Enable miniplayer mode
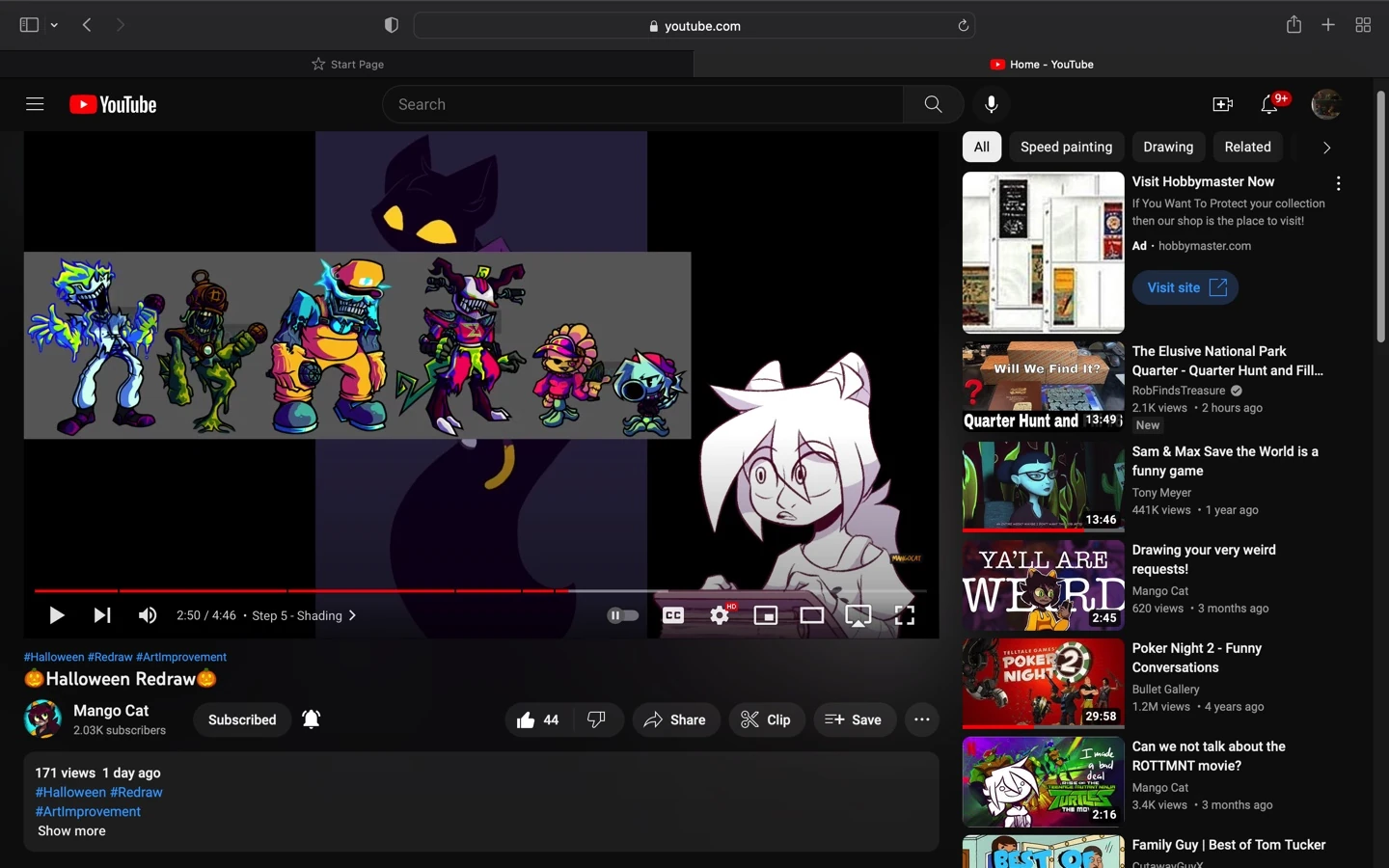Image resolution: width=1389 pixels, height=868 pixels. coord(766,615)
